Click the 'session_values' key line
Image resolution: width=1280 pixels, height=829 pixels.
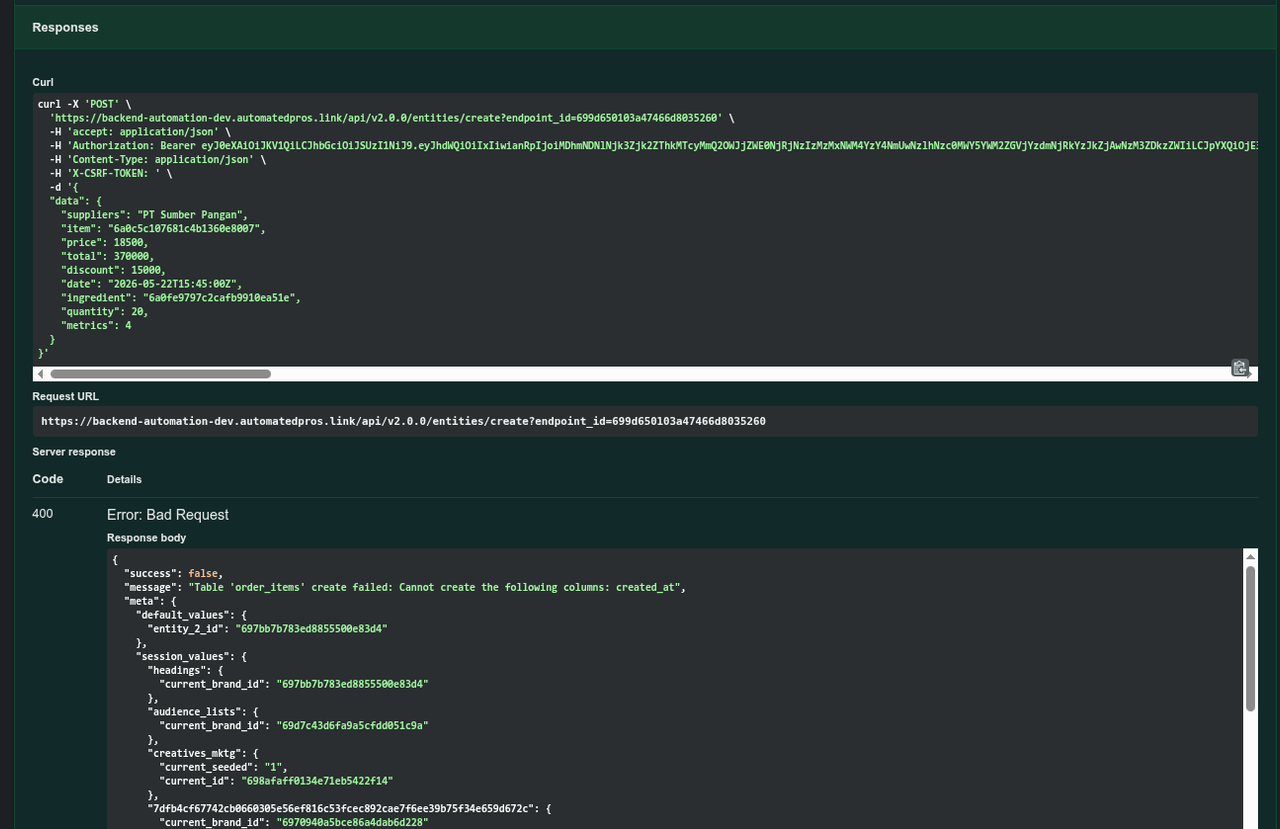click(191, 657)
